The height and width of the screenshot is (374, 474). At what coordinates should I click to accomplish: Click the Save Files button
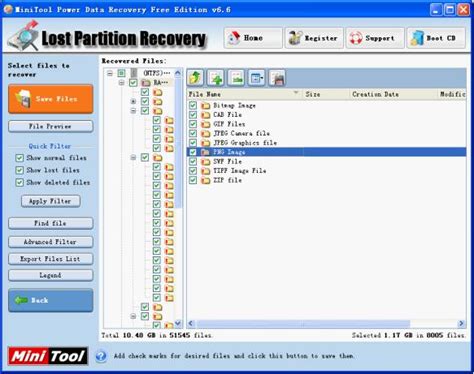coord(51,99)
